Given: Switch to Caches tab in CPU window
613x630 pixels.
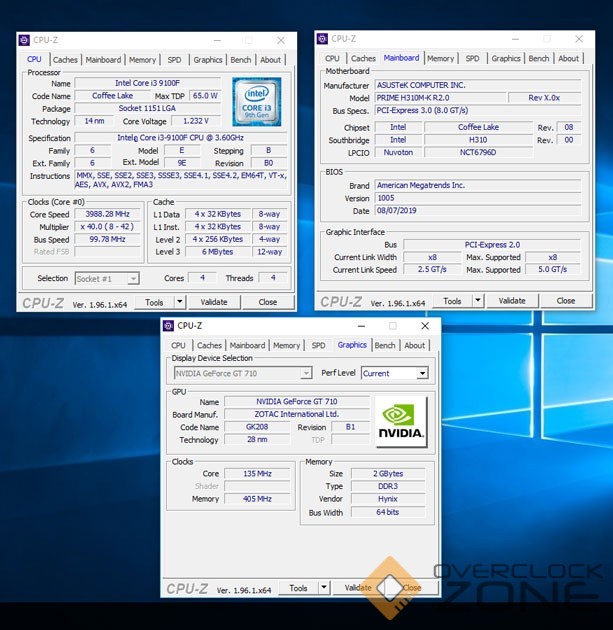Looking at the screenshot, I should coord(65,60).
